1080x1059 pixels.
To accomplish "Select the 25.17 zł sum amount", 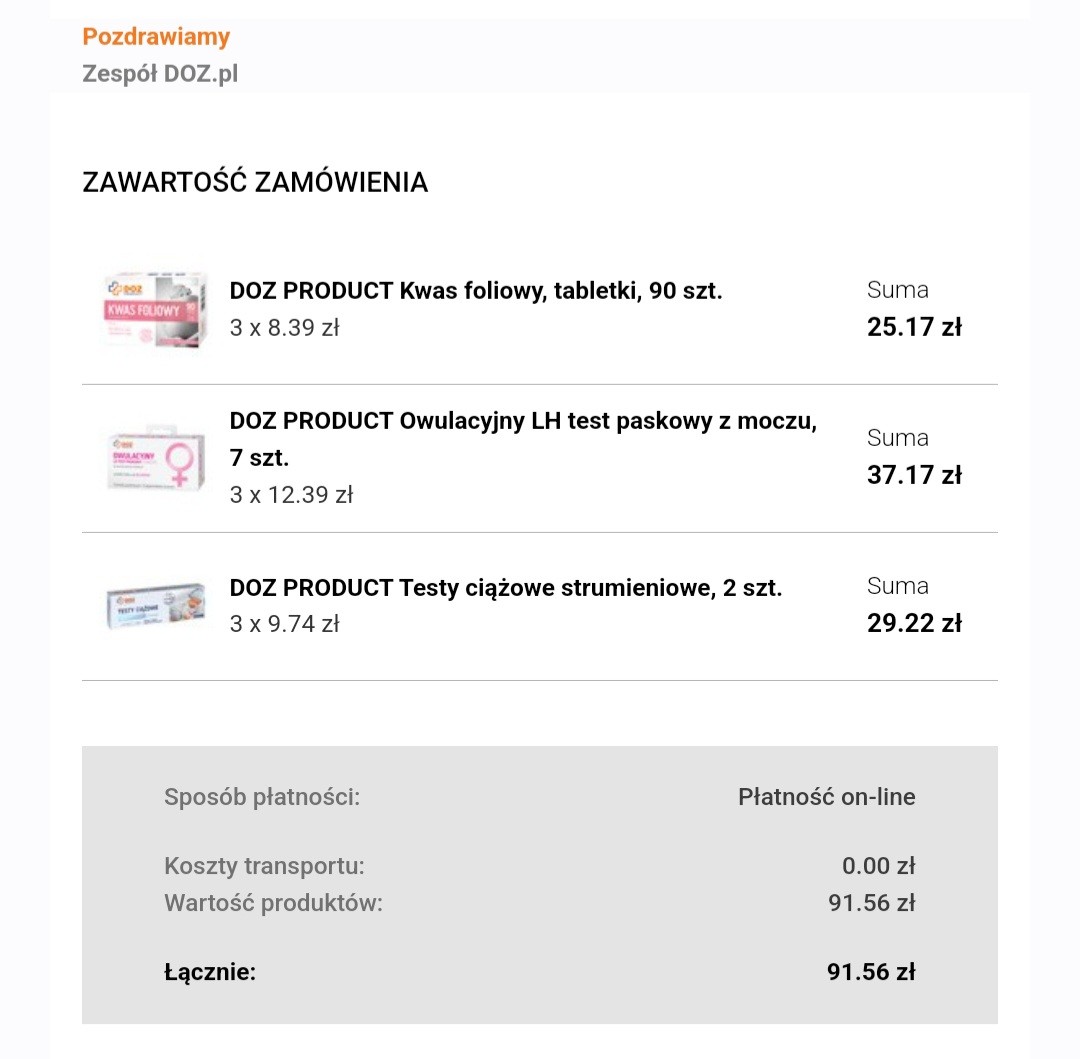I will pos(914,328).
